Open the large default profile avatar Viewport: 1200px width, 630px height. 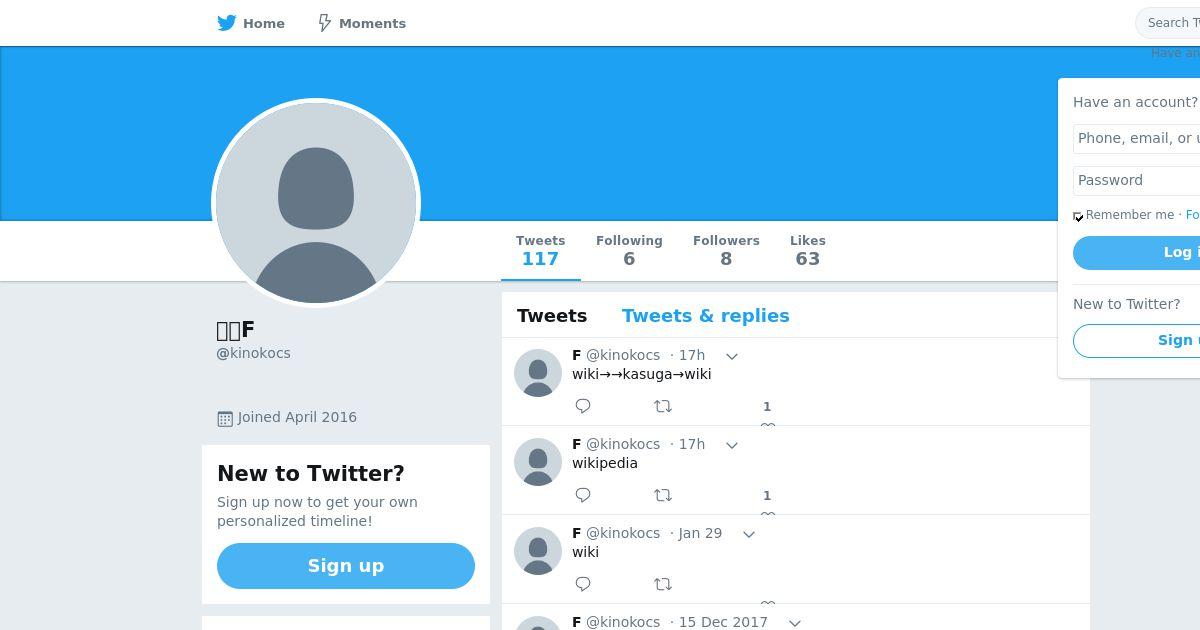[x=316, y=203]
